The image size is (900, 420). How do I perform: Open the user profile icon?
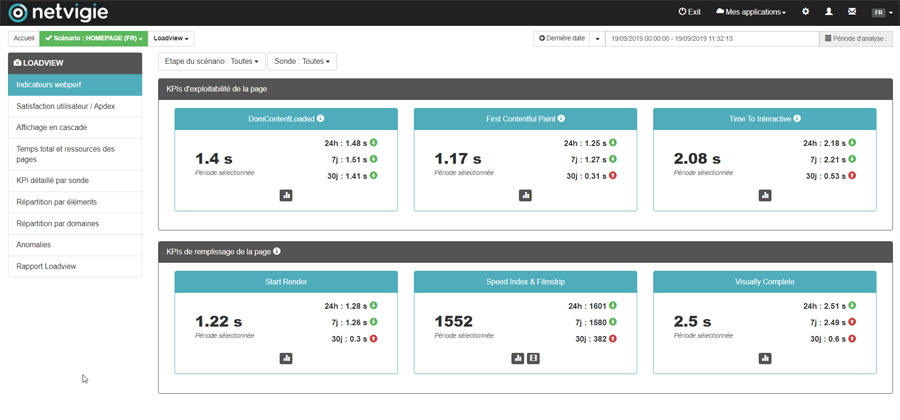pyautogui.click(x=828, y=11)
